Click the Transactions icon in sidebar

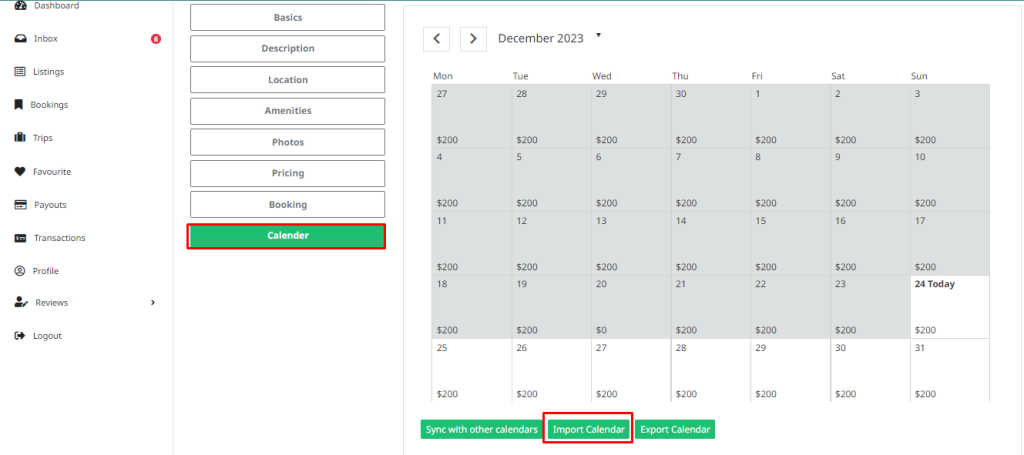click(20, 238)
